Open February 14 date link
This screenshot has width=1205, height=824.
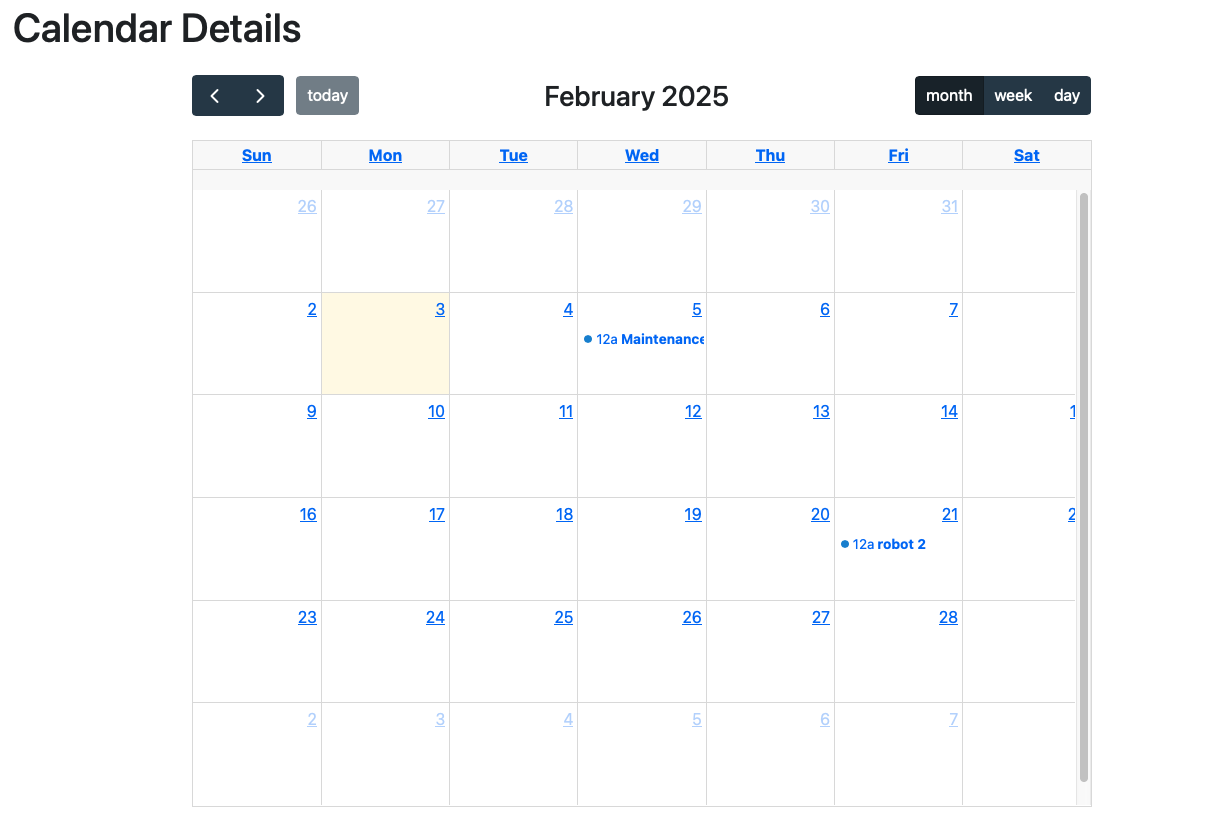[x=949, y=412]
